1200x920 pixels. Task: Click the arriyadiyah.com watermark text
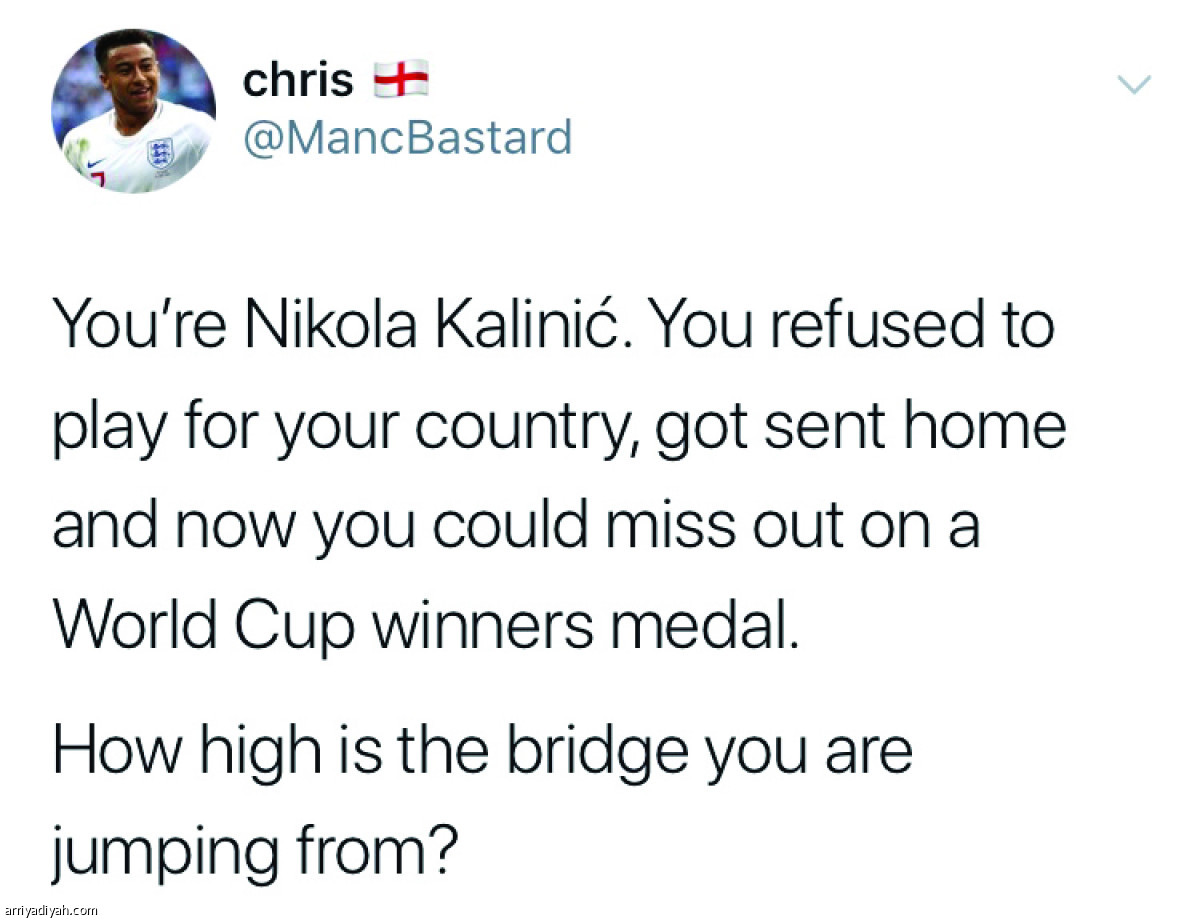(x=50, y=910)
